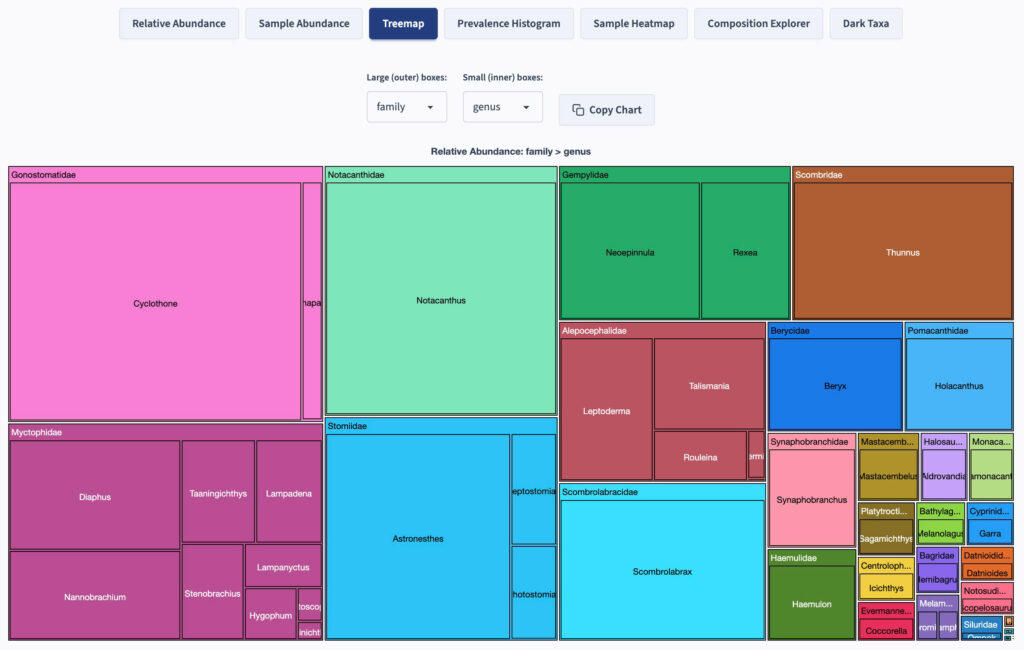Click the Synaphobranchidae family header
Image resolution: width=1024 pixels, height=650 pixels.
pos(812,442)
